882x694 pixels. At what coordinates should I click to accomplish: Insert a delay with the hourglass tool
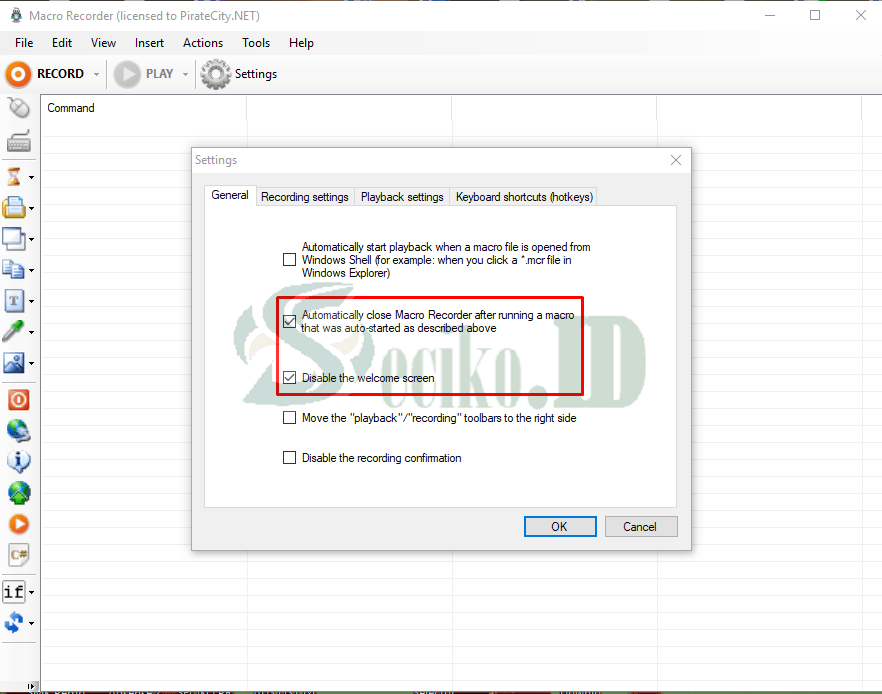[14, 176]
